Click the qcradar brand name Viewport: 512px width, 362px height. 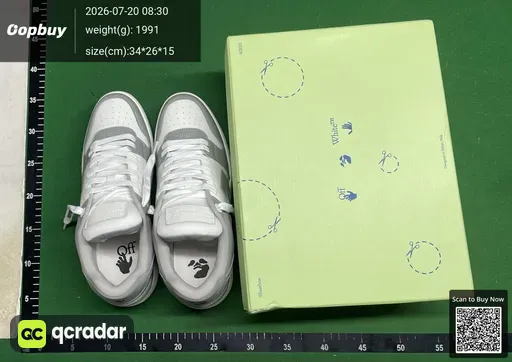tap(89, 333)
